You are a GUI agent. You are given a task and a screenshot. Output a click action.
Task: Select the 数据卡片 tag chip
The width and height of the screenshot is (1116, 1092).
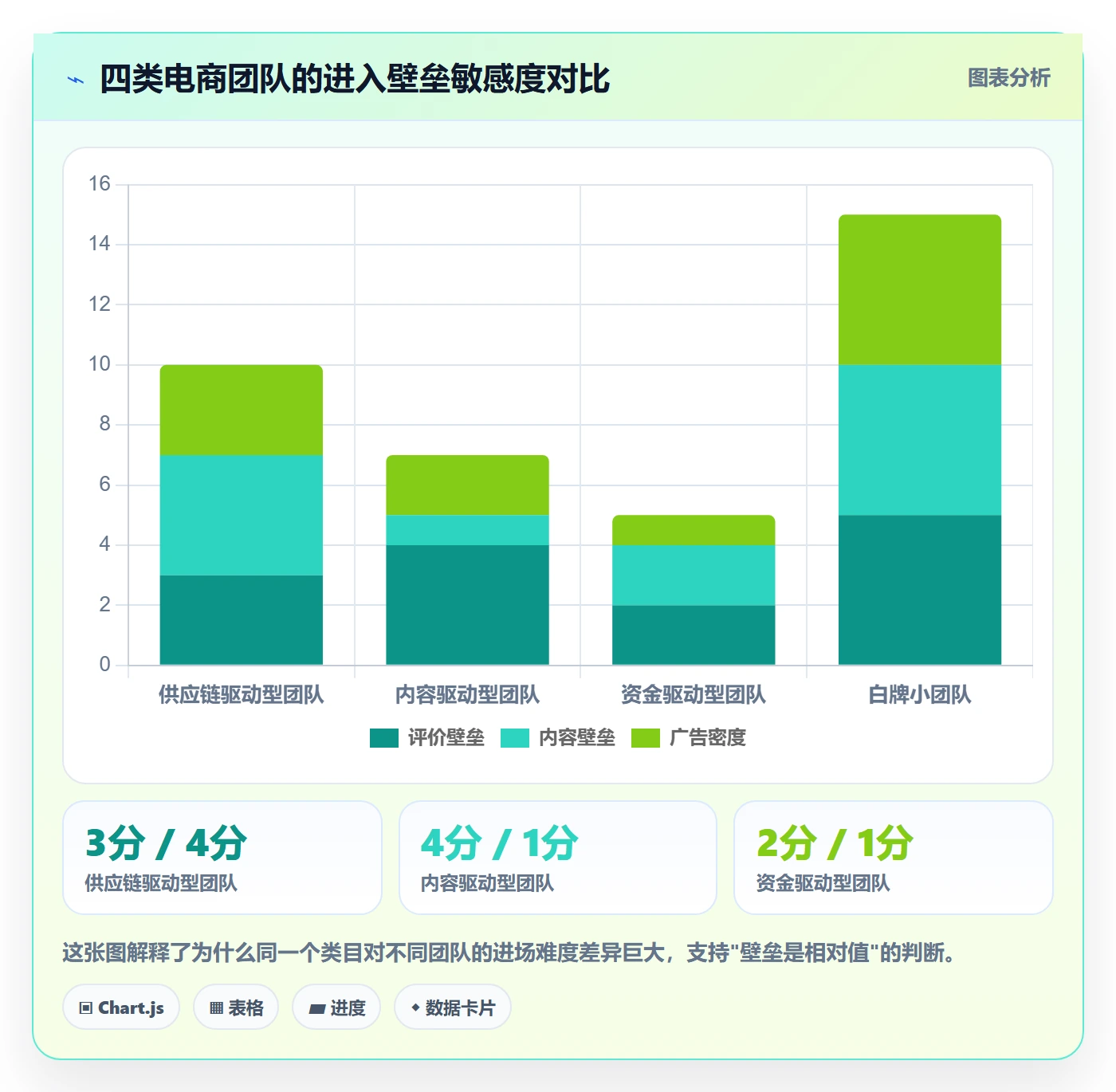[x=453, y=1008]
